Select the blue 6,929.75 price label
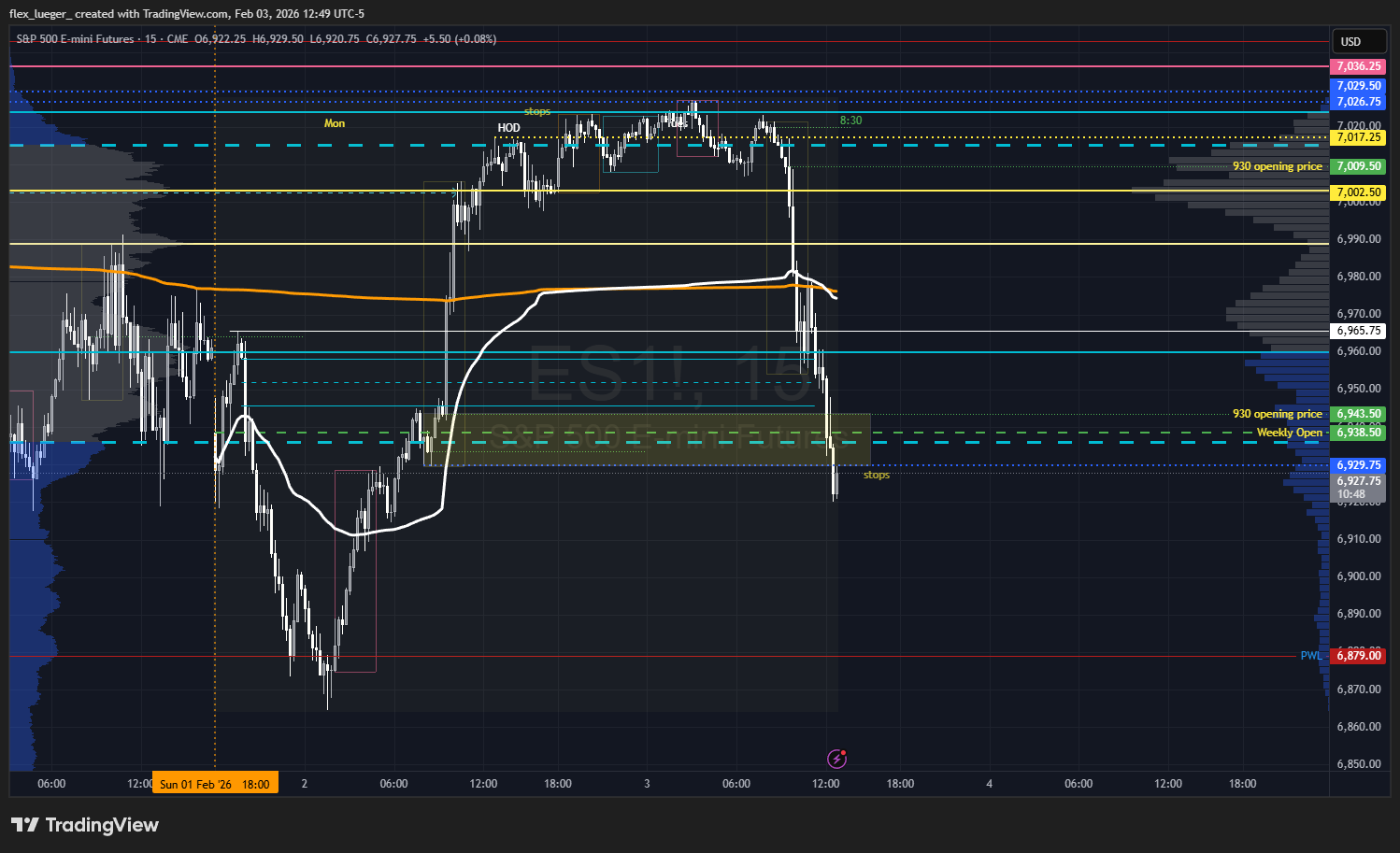 point(1357,465)
